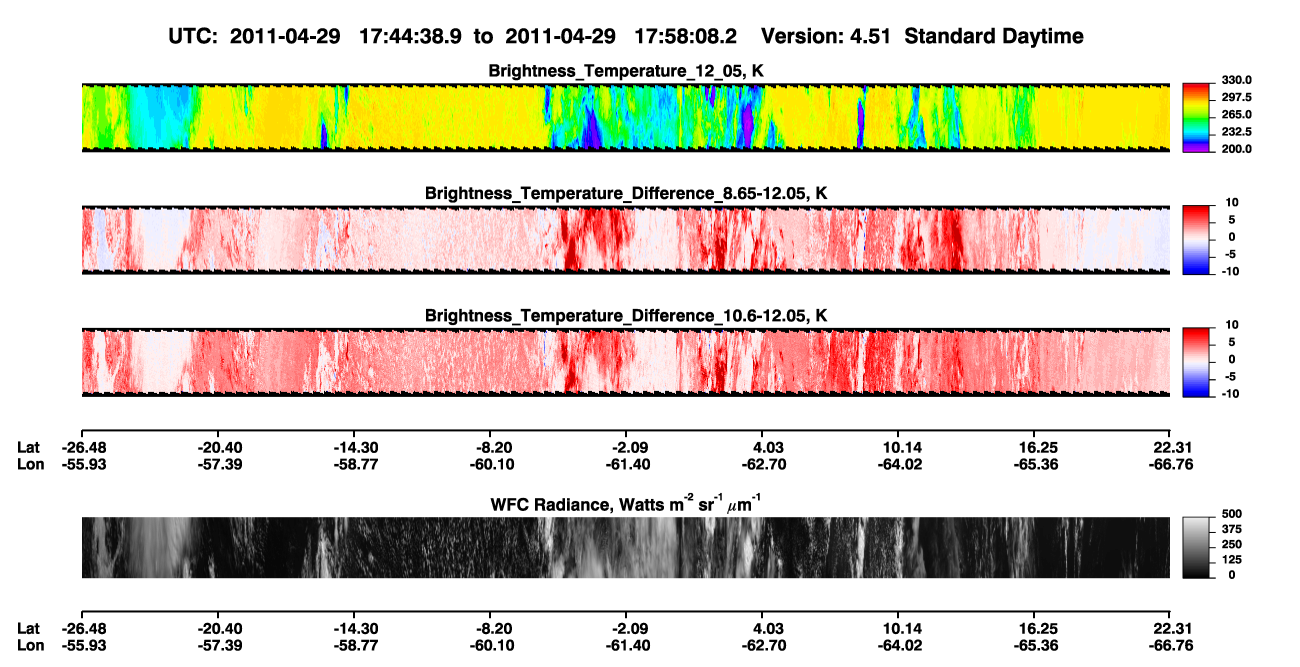
Task: Click the grayscale WFC radiance image strip
Action: [625, 548]
